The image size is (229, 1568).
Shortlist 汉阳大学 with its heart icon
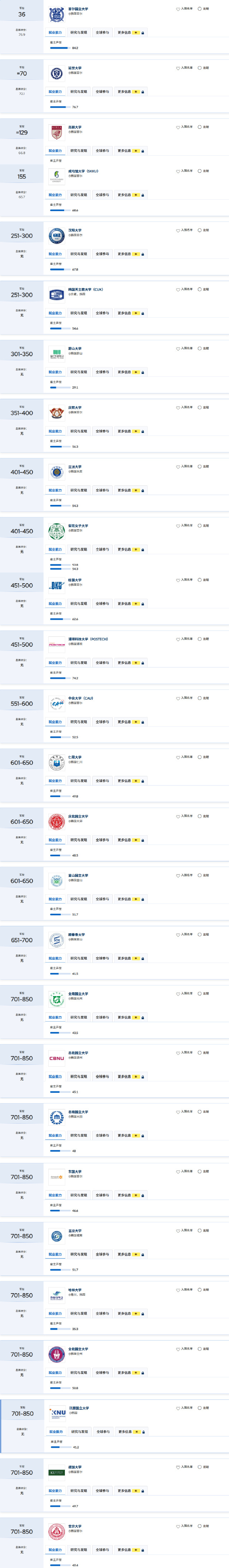[x=178, y=231]
